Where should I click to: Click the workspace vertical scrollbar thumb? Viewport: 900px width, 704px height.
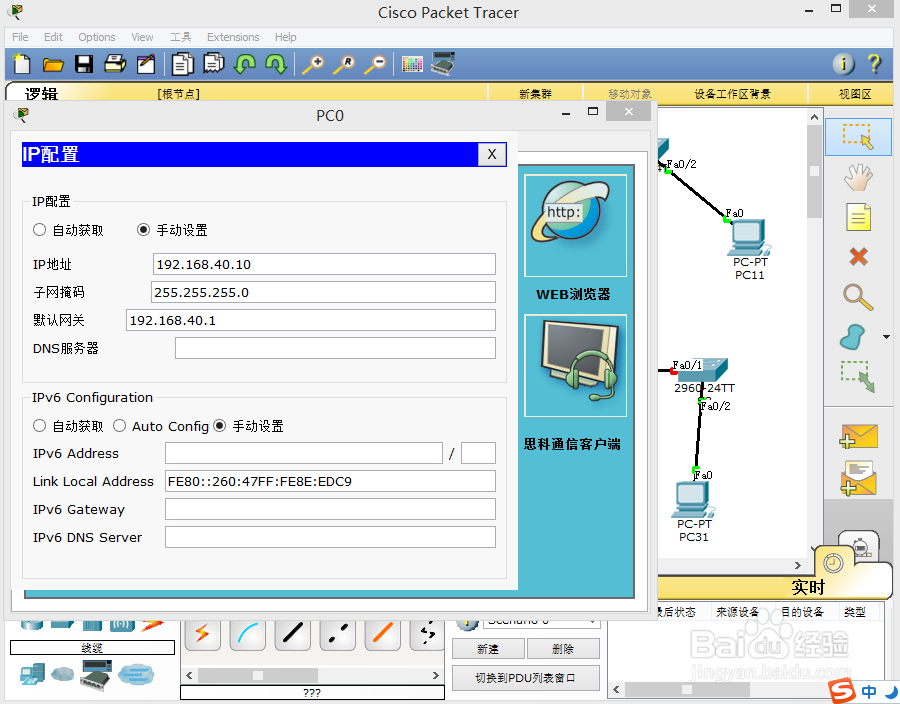[x=814, y=171]
